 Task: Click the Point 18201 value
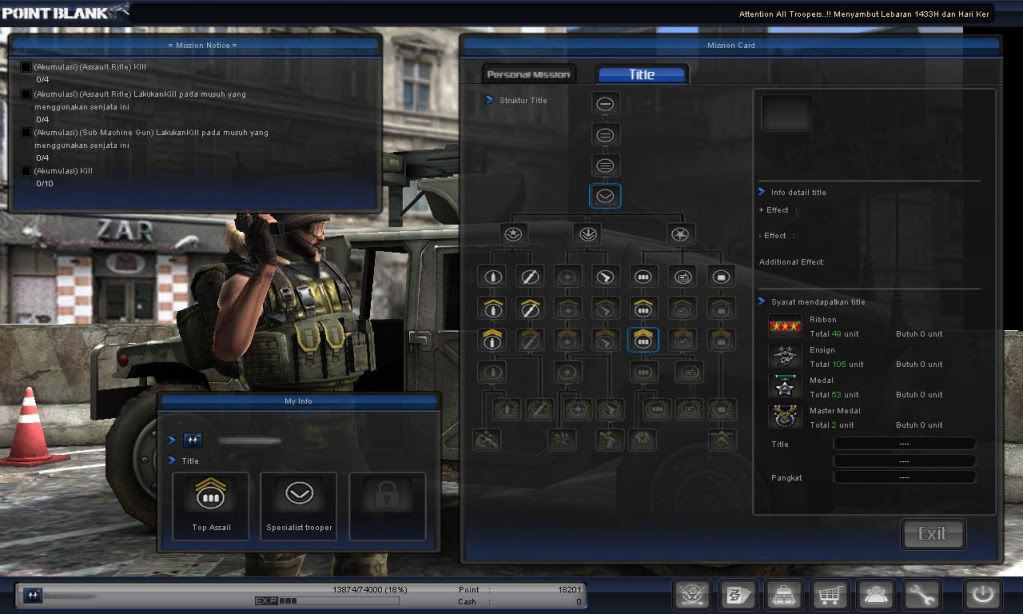[569, 589]
